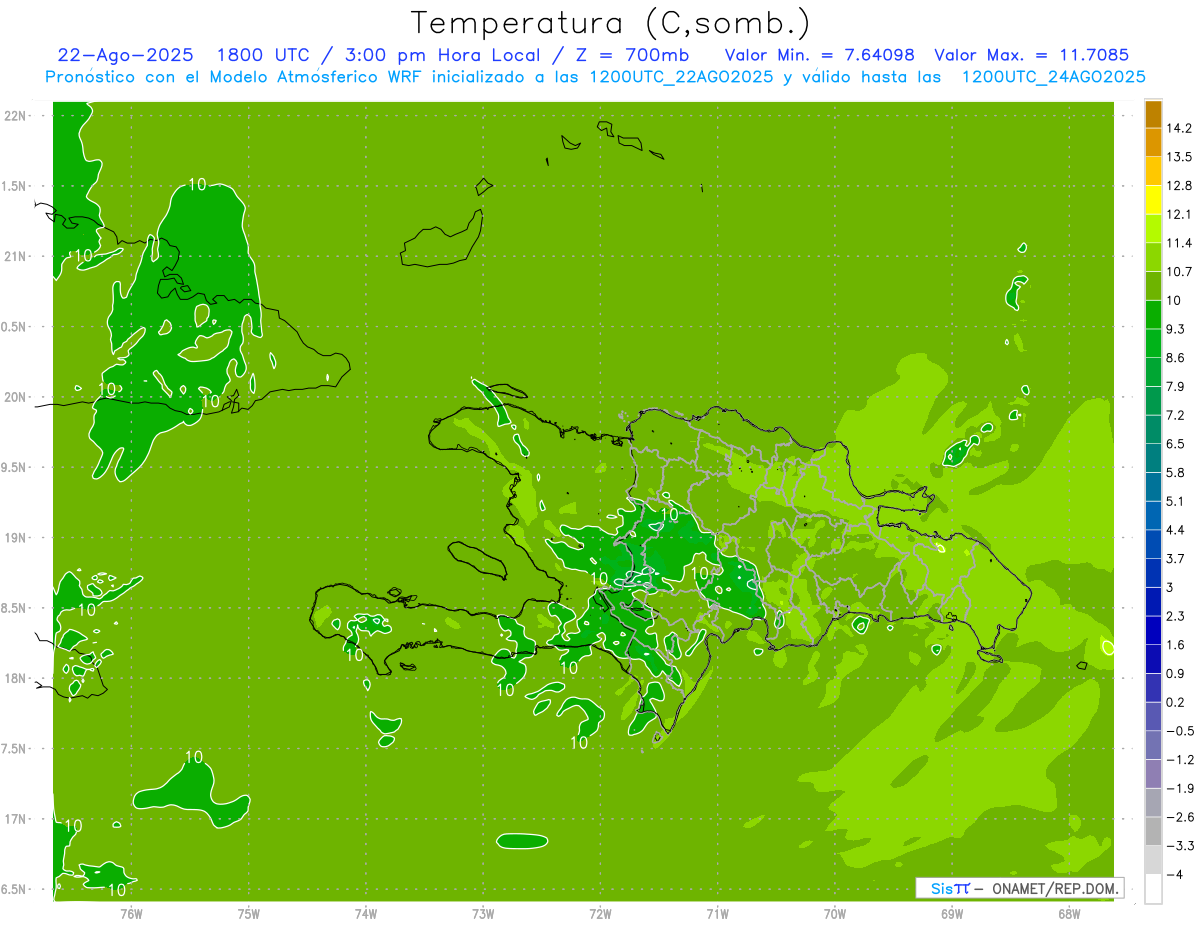Click the "7.2" color scale label
Screen dimensions: 1200x927
(x=1176, y=415)
